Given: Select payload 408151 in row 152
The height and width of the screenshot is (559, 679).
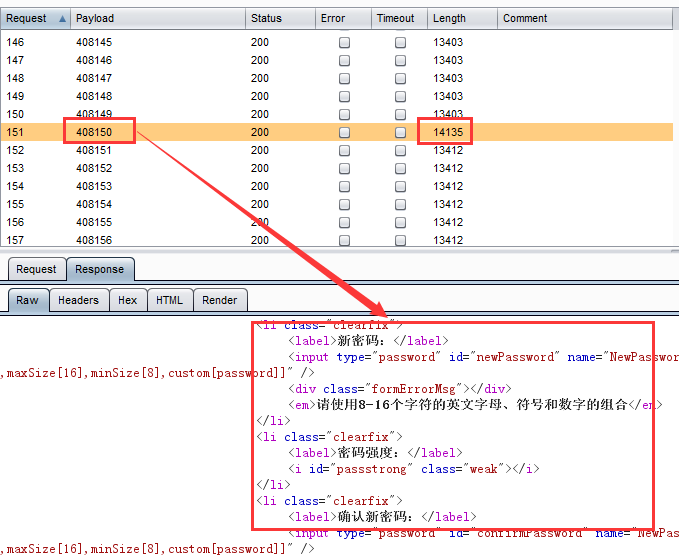Looking at the screenshot, I should tap(94, 150).
